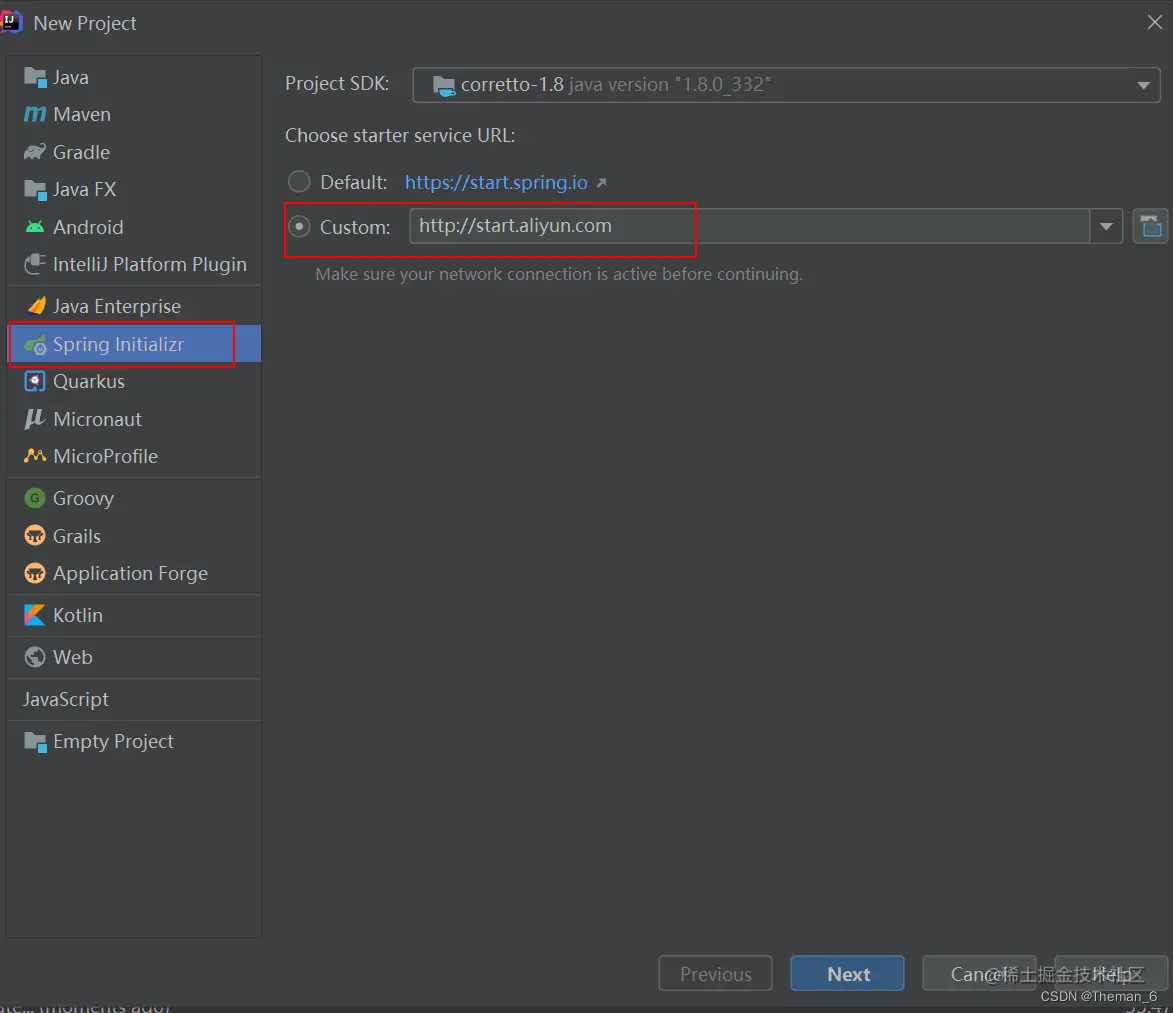Open the https://start.spring.io link
1173x1013 pixels.
496,183
